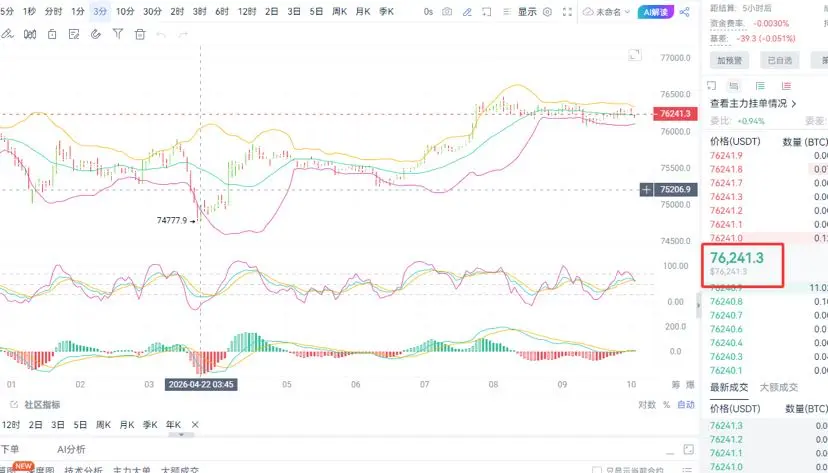Click the 筹 chip distribution button
The image size is (828, 473).
click(x=676, y=384)
